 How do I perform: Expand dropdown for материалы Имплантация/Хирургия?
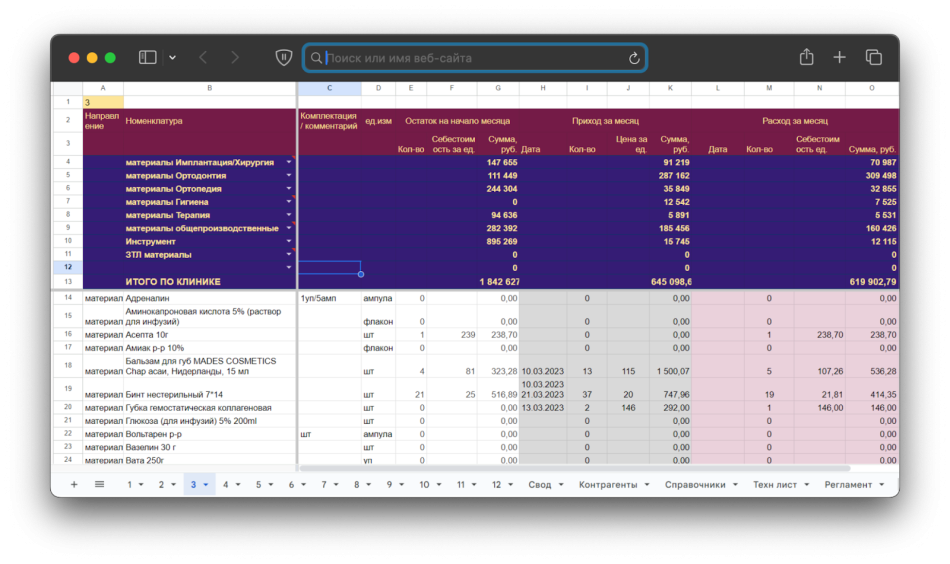[289, 162]
